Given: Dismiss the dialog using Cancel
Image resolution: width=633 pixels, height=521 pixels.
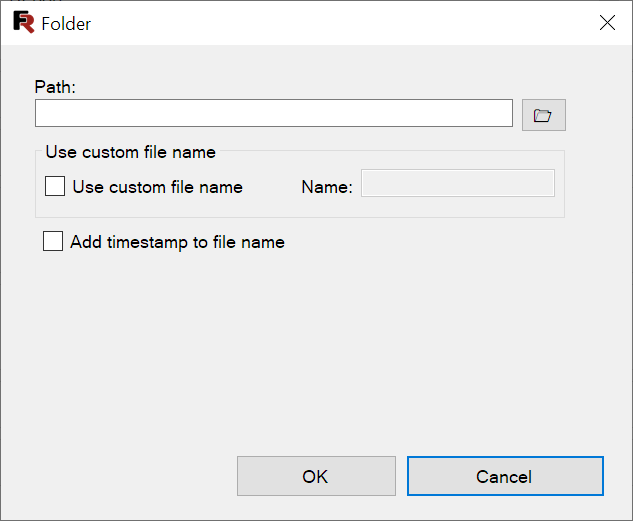Looking at the screenshot, I should (505, 476).
